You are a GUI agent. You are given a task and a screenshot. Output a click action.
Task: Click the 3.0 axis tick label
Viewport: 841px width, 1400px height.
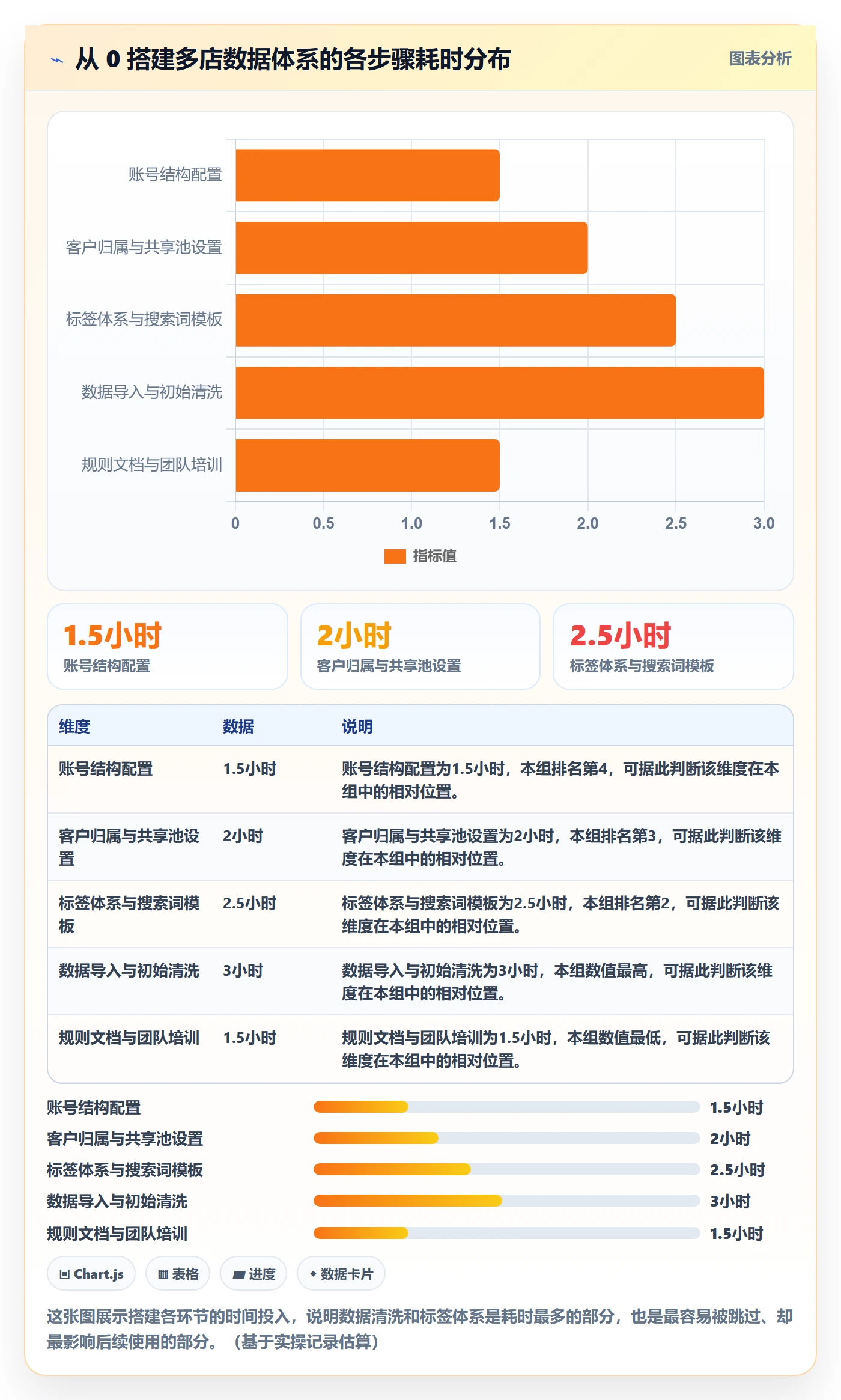point(764,523)
